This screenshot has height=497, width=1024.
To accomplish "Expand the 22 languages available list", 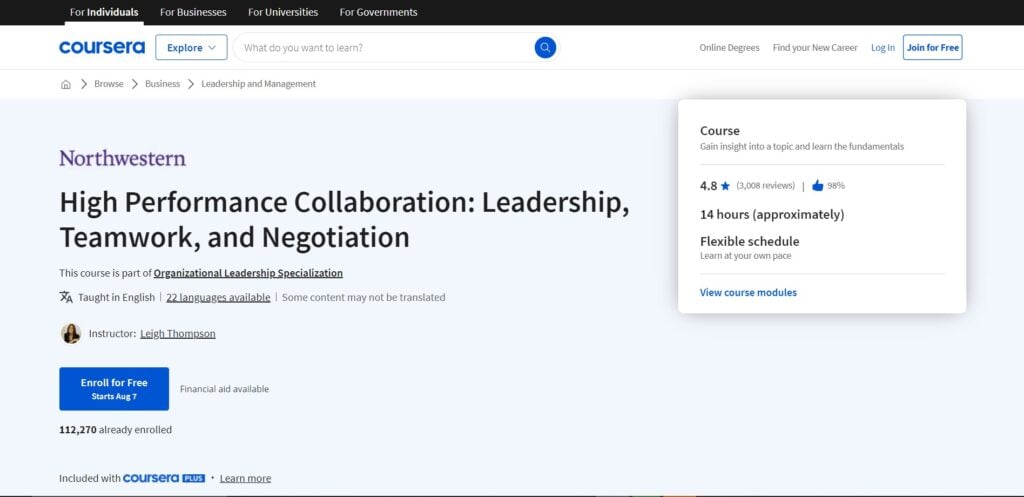I will [x=218, y=297].
